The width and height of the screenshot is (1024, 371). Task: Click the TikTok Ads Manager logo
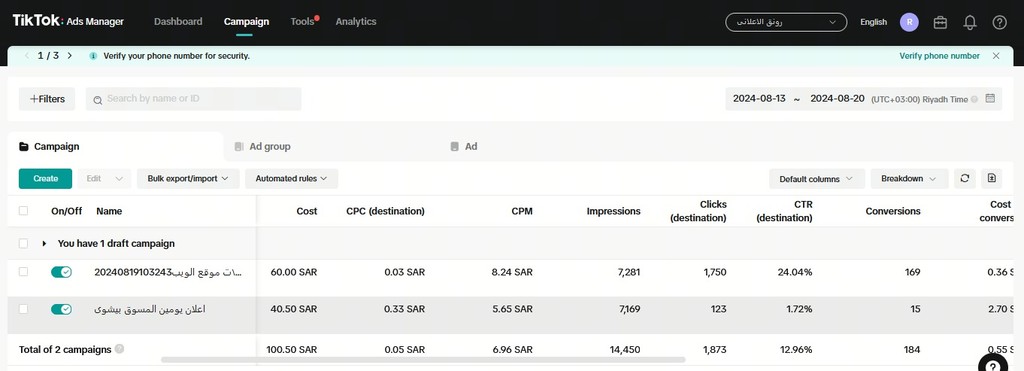68,21
